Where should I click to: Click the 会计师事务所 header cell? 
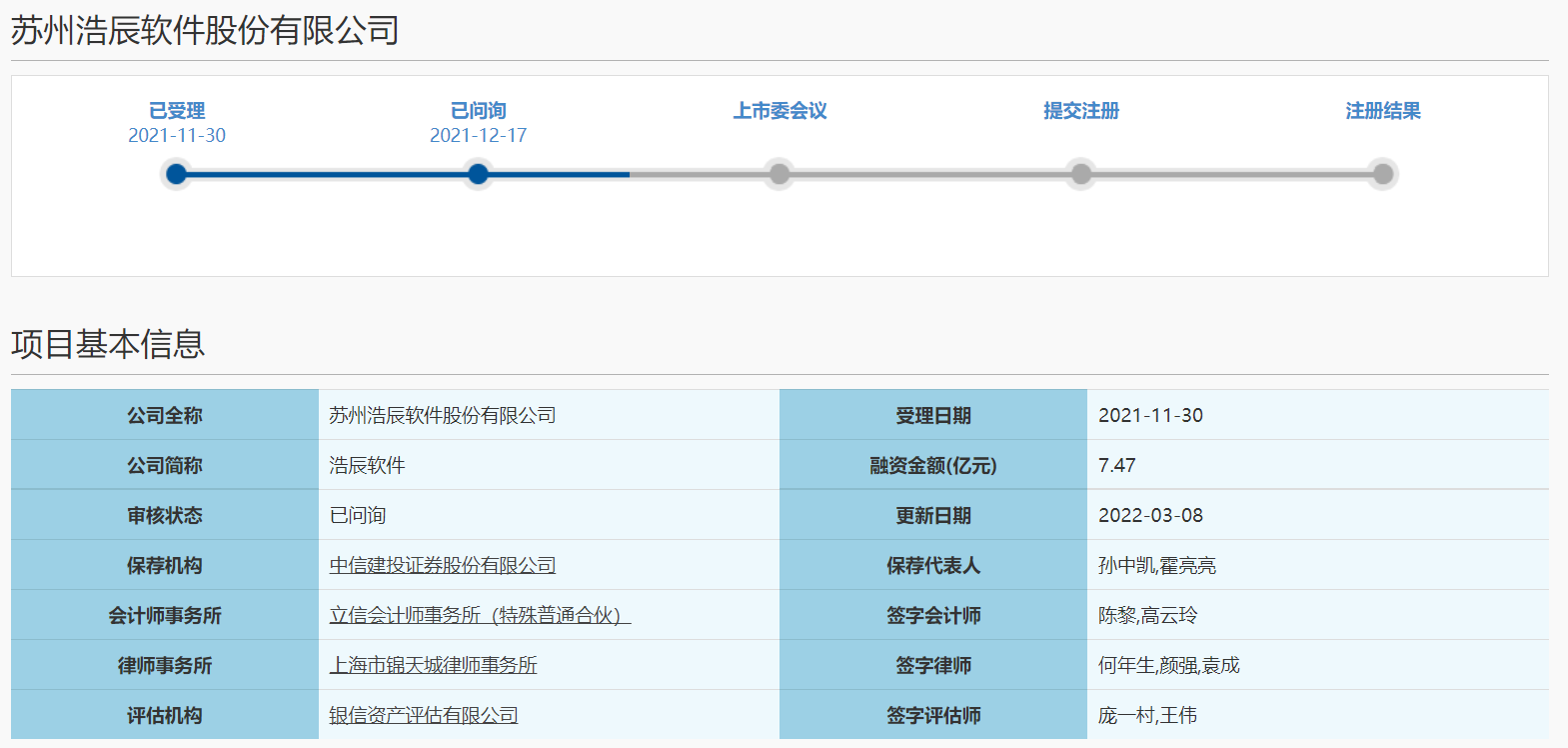click(x=165, y=615)
